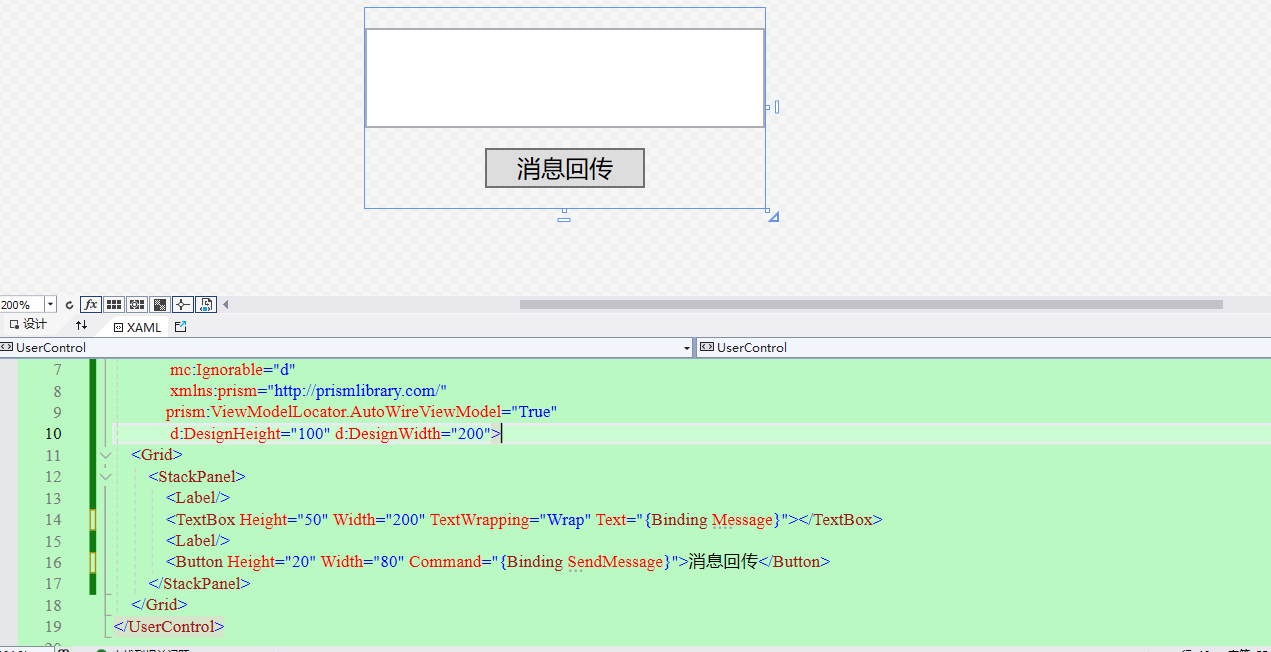Click the </Grid> closing tag
This screenshot has height=652, width=1271.
[159, 605]
